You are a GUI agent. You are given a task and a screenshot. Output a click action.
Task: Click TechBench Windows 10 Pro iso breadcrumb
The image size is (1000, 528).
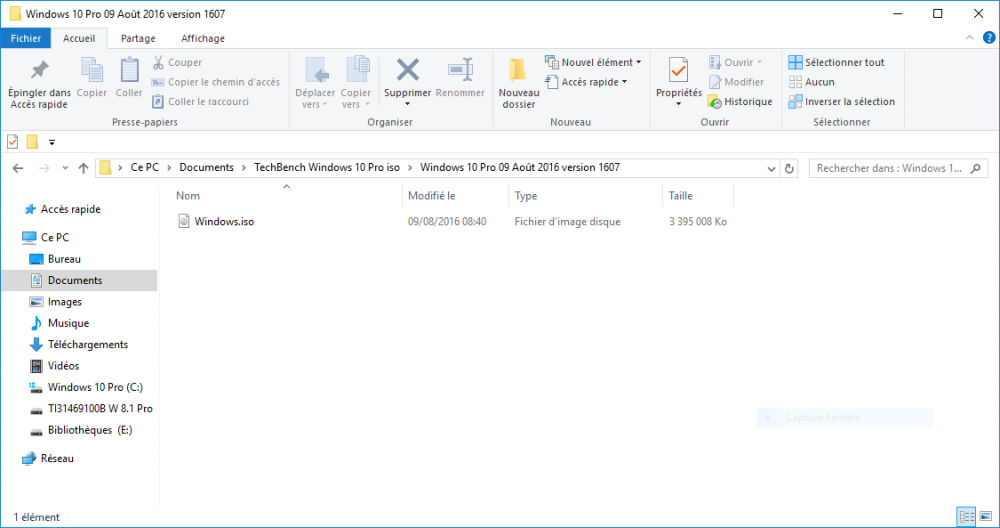327,168
